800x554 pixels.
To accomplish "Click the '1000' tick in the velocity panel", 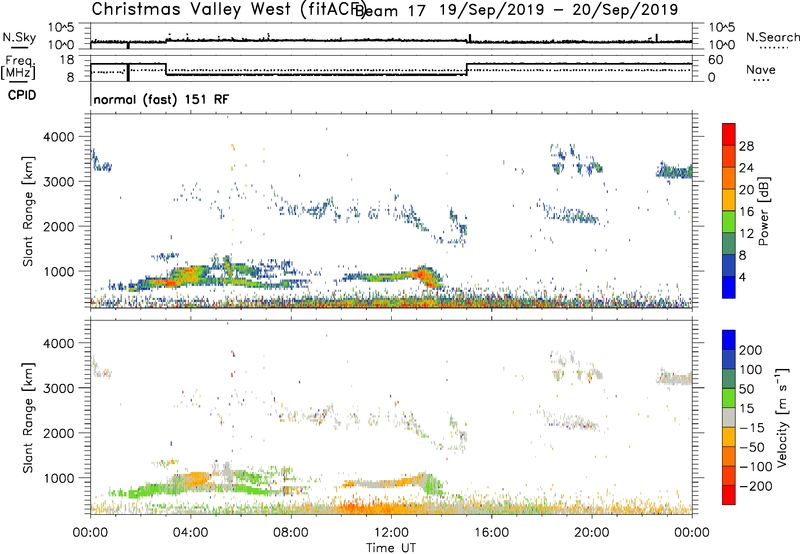I will (58, 478).
